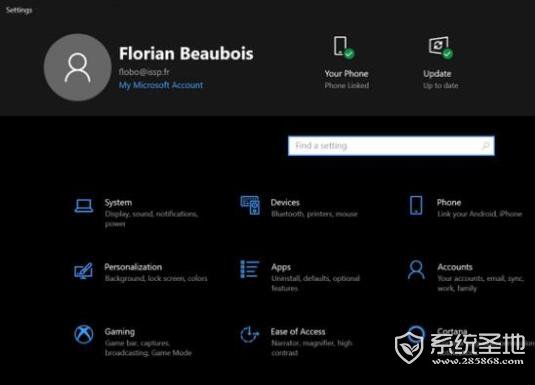Click the search magnifier icon
The width and height of the screenshot is (535, 385).
pos(486,146)
